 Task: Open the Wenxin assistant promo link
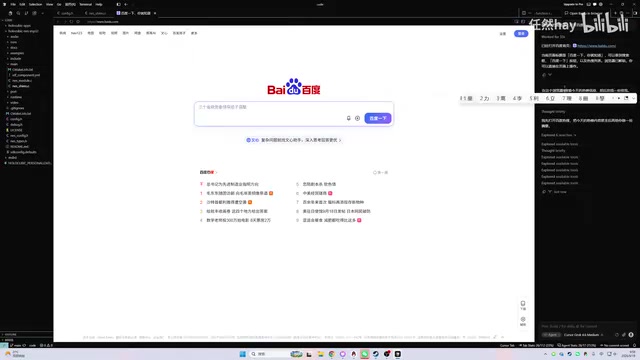coord(294,140)
